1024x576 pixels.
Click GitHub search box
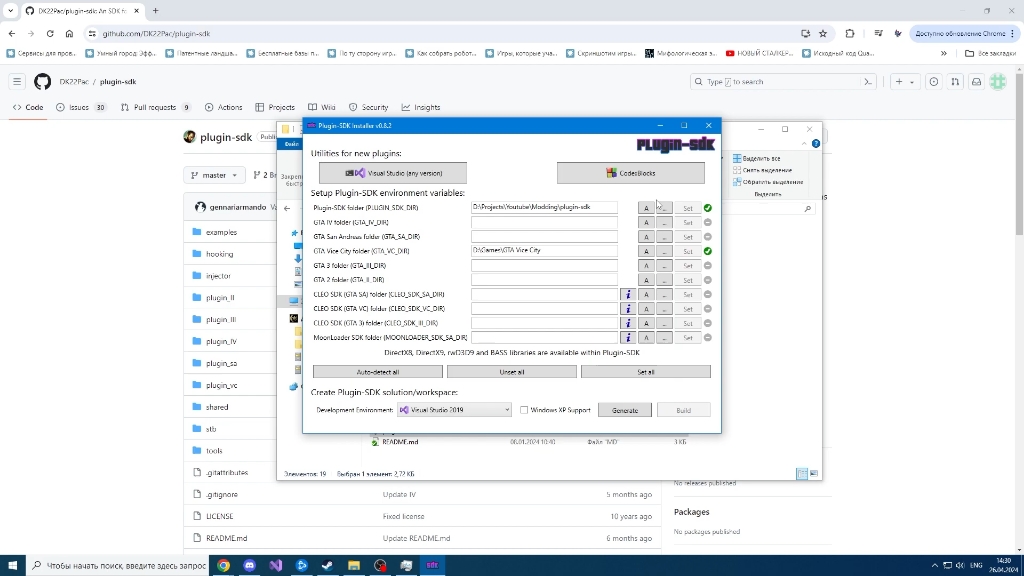[782, 82]
